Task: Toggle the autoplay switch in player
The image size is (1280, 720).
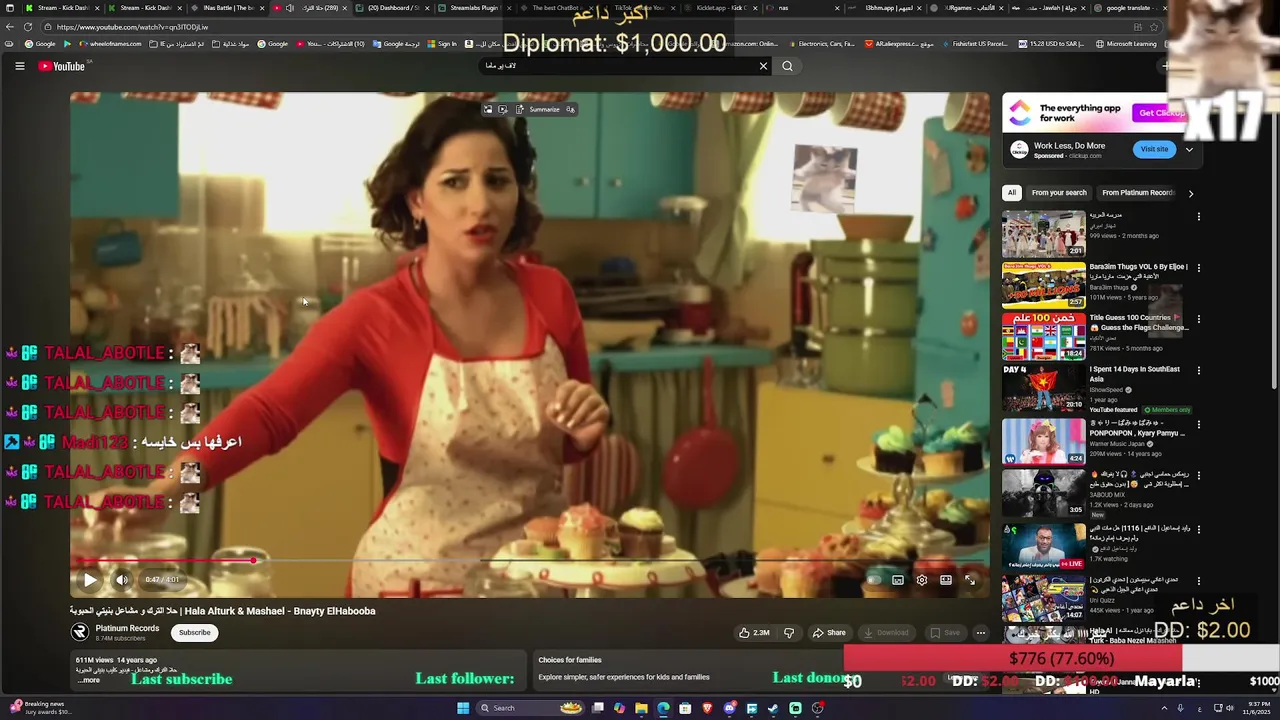Action: tap(874, 579)
